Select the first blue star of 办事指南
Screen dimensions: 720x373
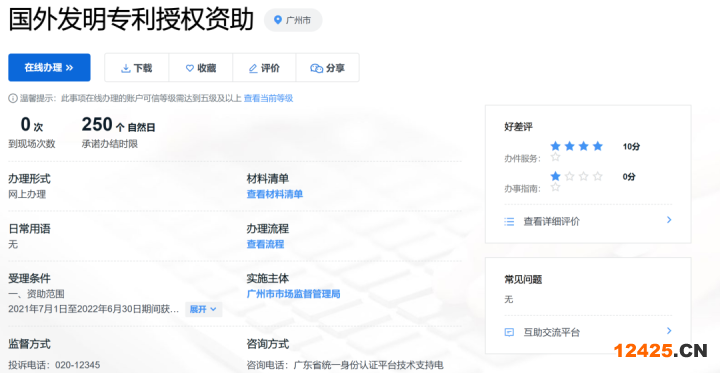pyautogui.click(x=556, y=176)
